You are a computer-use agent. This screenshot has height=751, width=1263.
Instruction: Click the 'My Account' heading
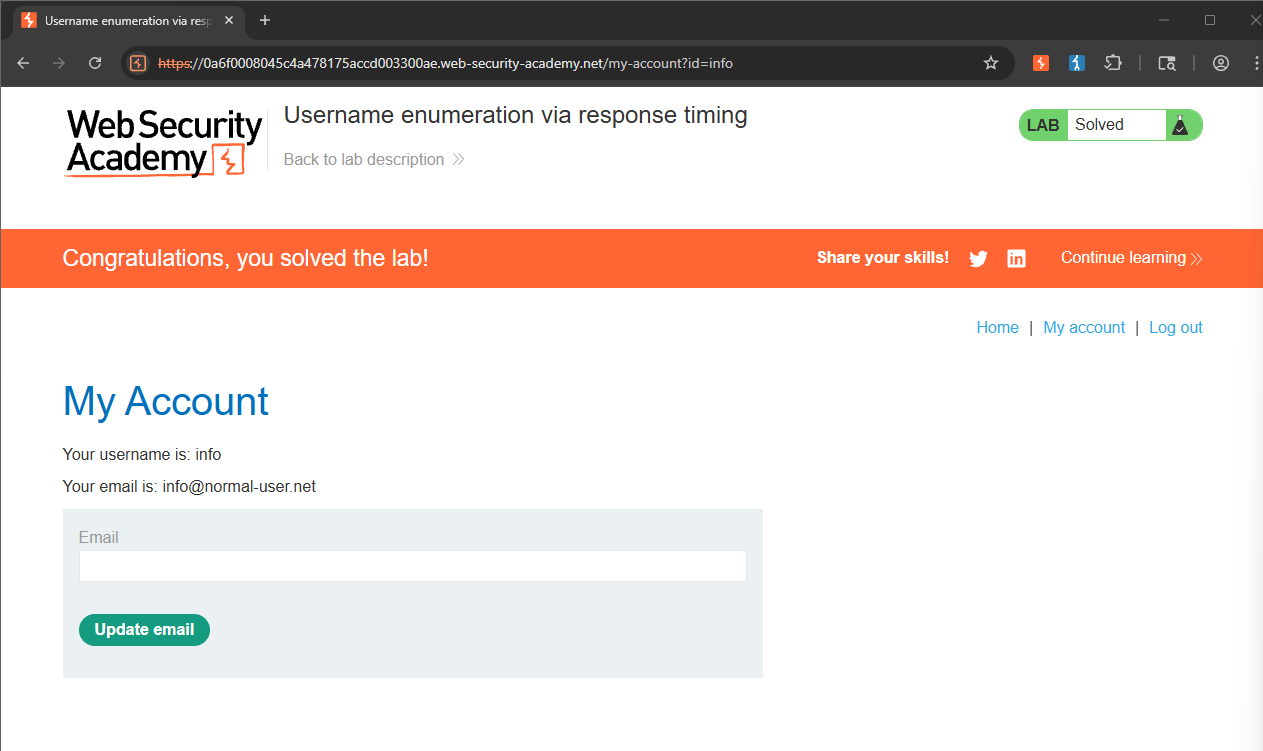coord(166,402)
